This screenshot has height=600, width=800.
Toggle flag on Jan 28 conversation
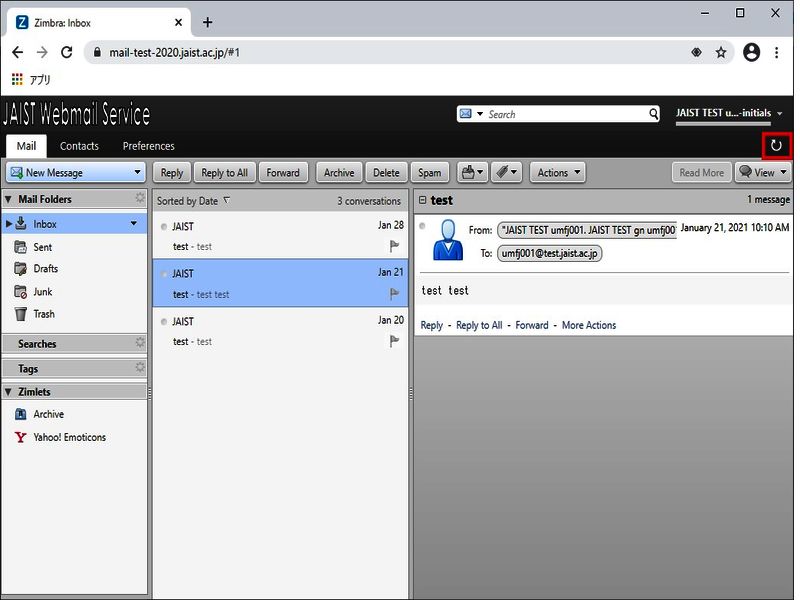pyautogui.click(x=394, y=246)
